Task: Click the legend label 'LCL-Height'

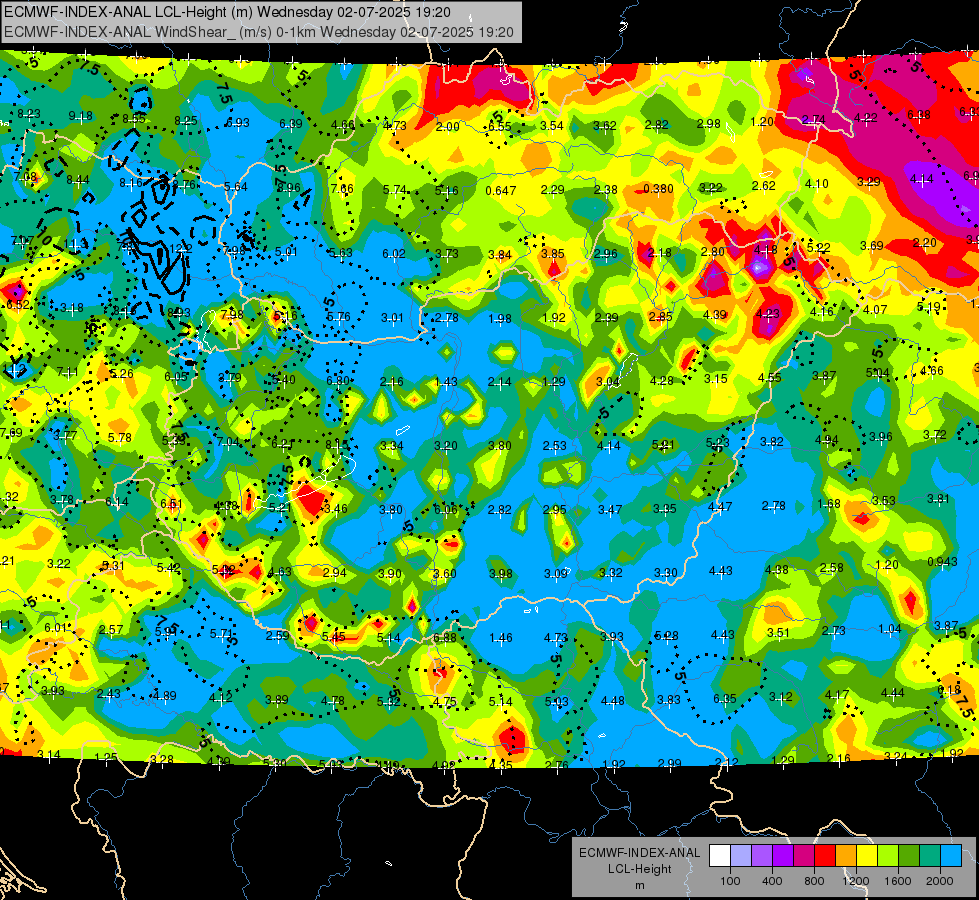Action: (640, 869)
